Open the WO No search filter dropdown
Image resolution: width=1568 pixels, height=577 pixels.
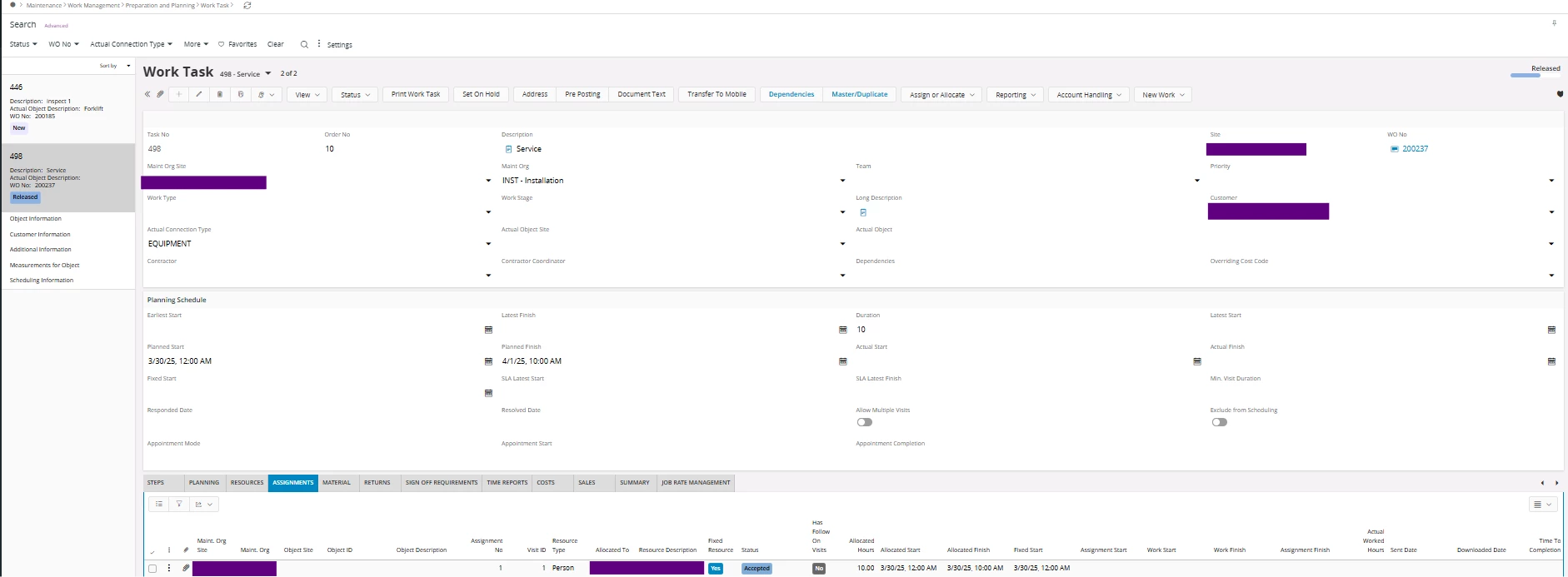pyautogui.click(x=63, y=44)
